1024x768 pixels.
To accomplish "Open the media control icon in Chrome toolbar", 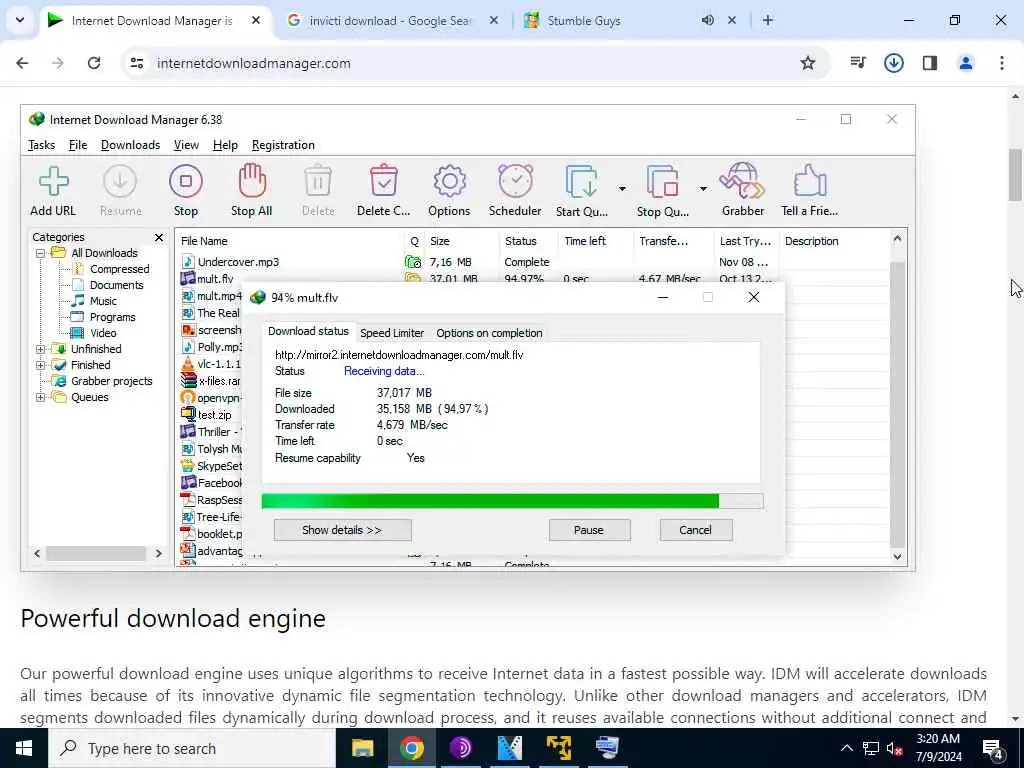I will click(x=858, y=63).
